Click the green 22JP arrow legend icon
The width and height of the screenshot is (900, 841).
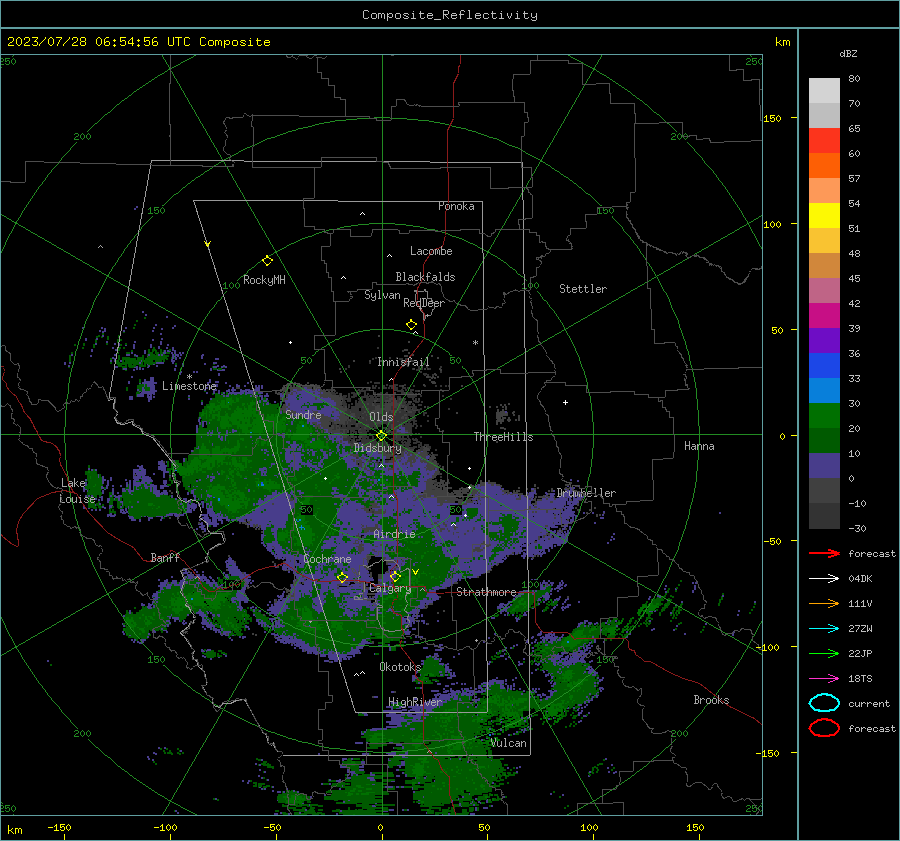pyautogui.click(x=824, y=653)
